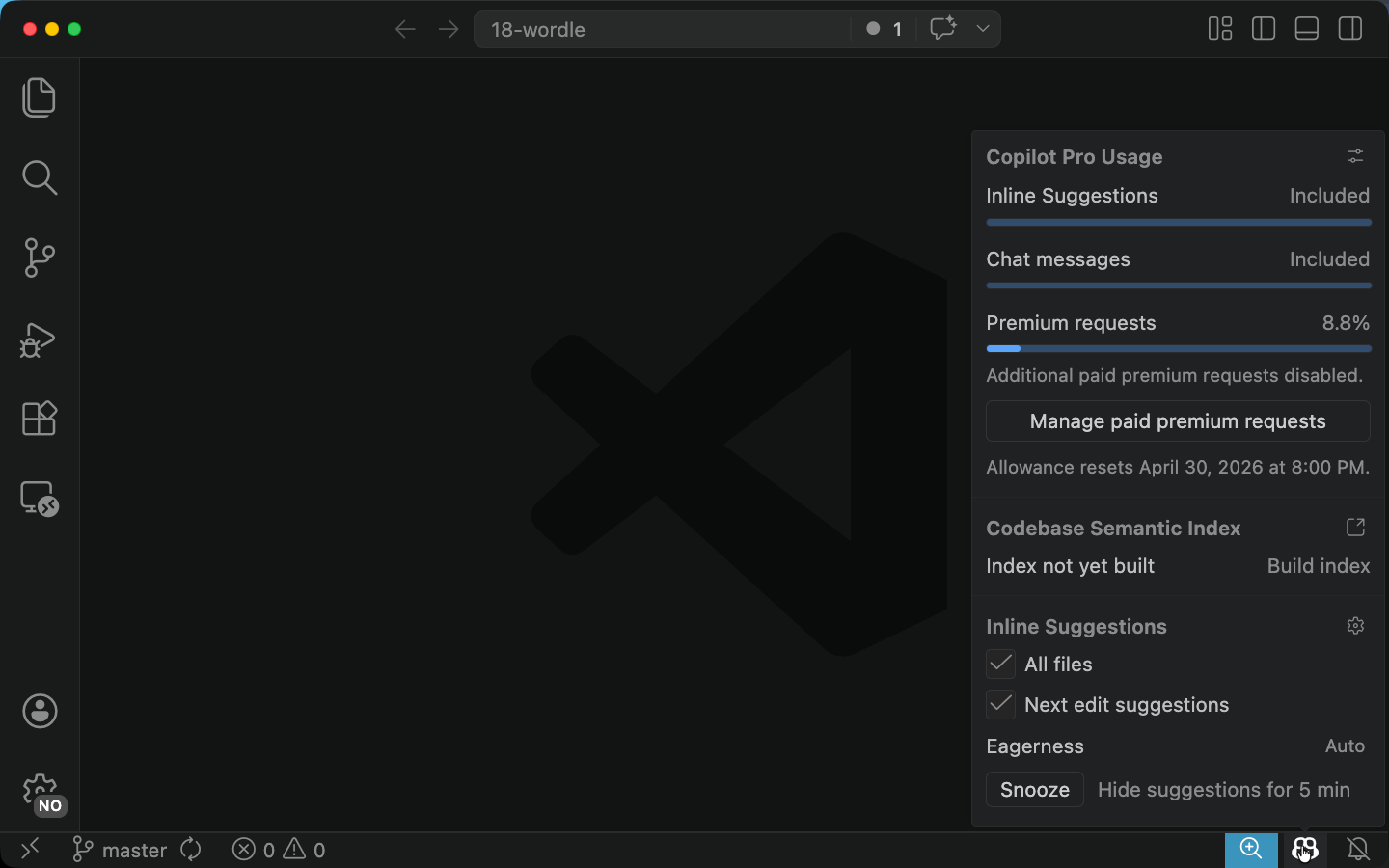The image size is (1389, 868).
Task: Toggle the primary side bar
Action: [x=1264, y=29]
